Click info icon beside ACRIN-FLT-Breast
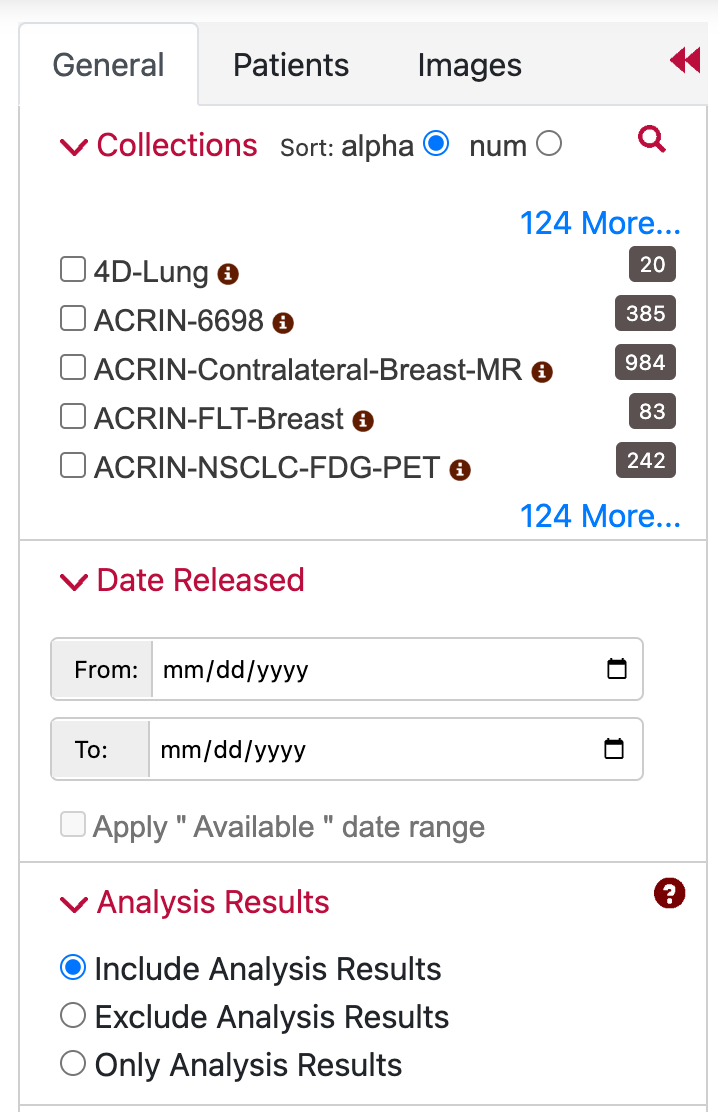The image size is (718, 1112). [x=363, y=421]
